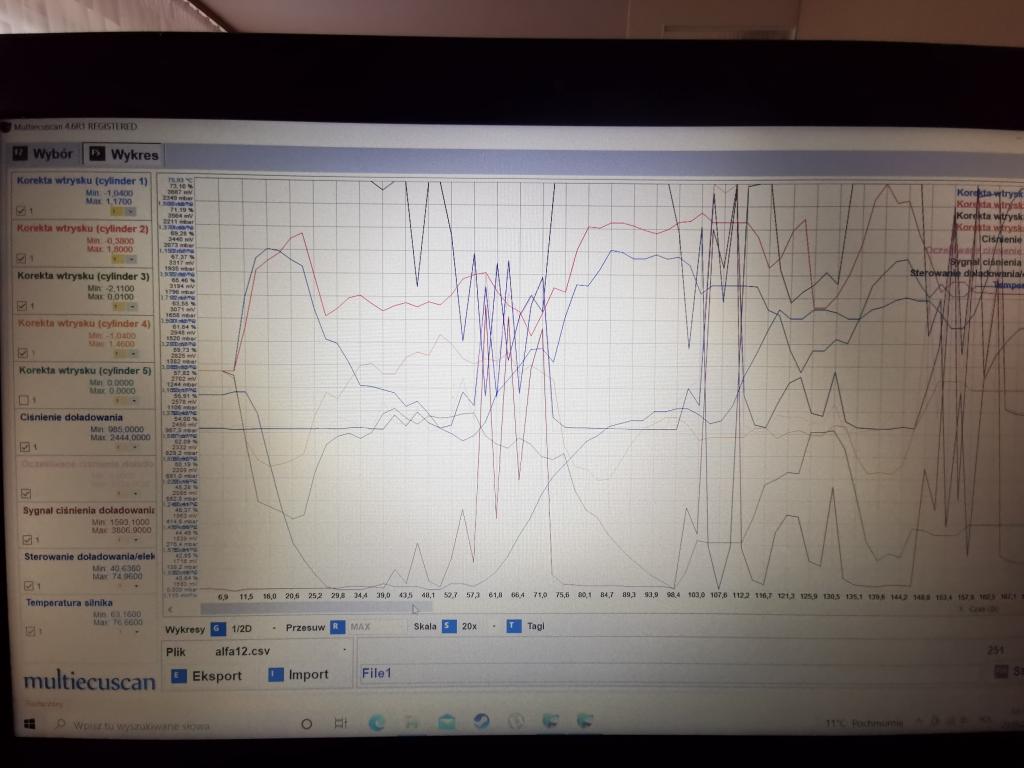
Task: Open the Skala 20x dropdown arrow
Action: click(494, 626)
